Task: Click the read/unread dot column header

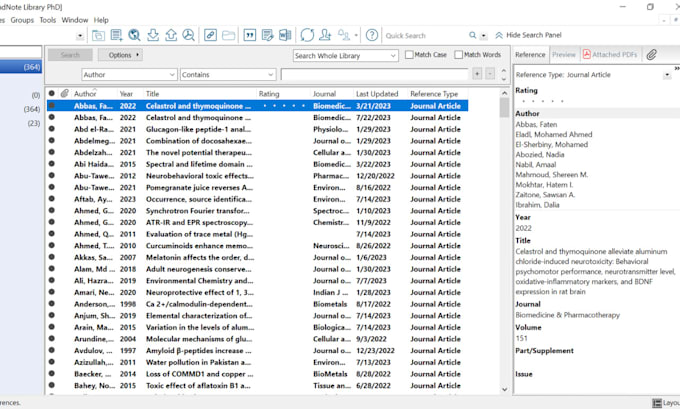Action: 52,93
